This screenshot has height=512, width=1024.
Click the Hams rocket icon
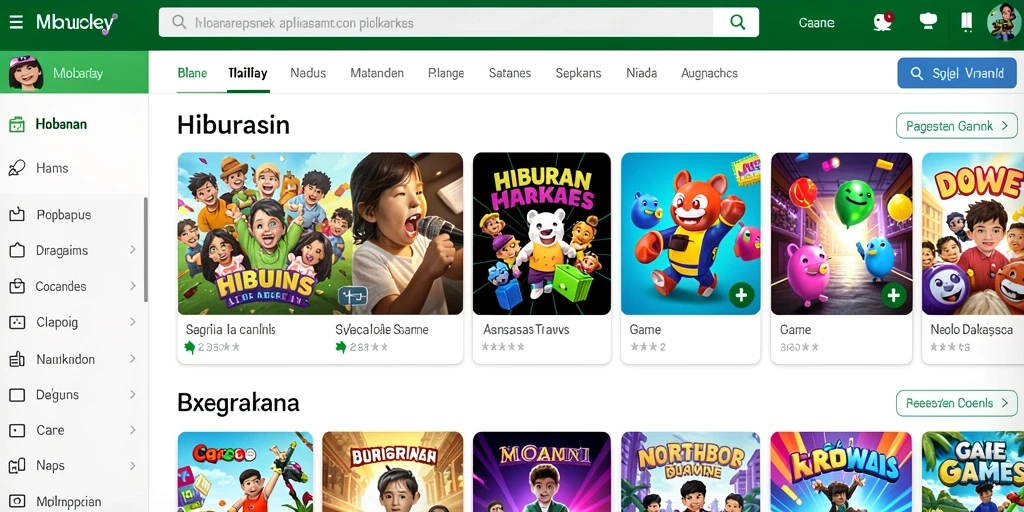[x=16, y=168]
